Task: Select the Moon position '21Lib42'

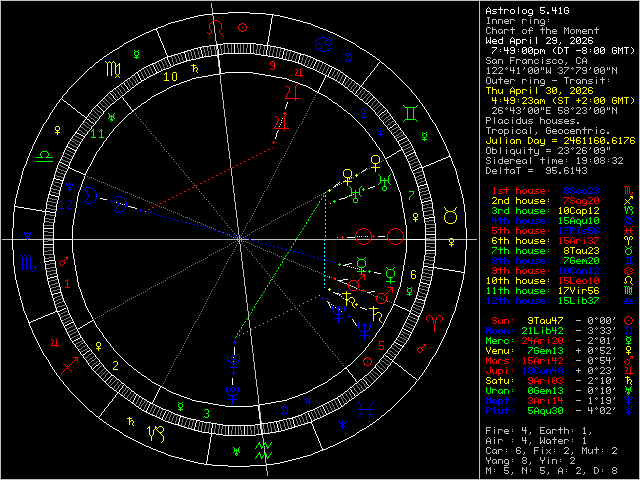Action: click(x=542, y=331)
